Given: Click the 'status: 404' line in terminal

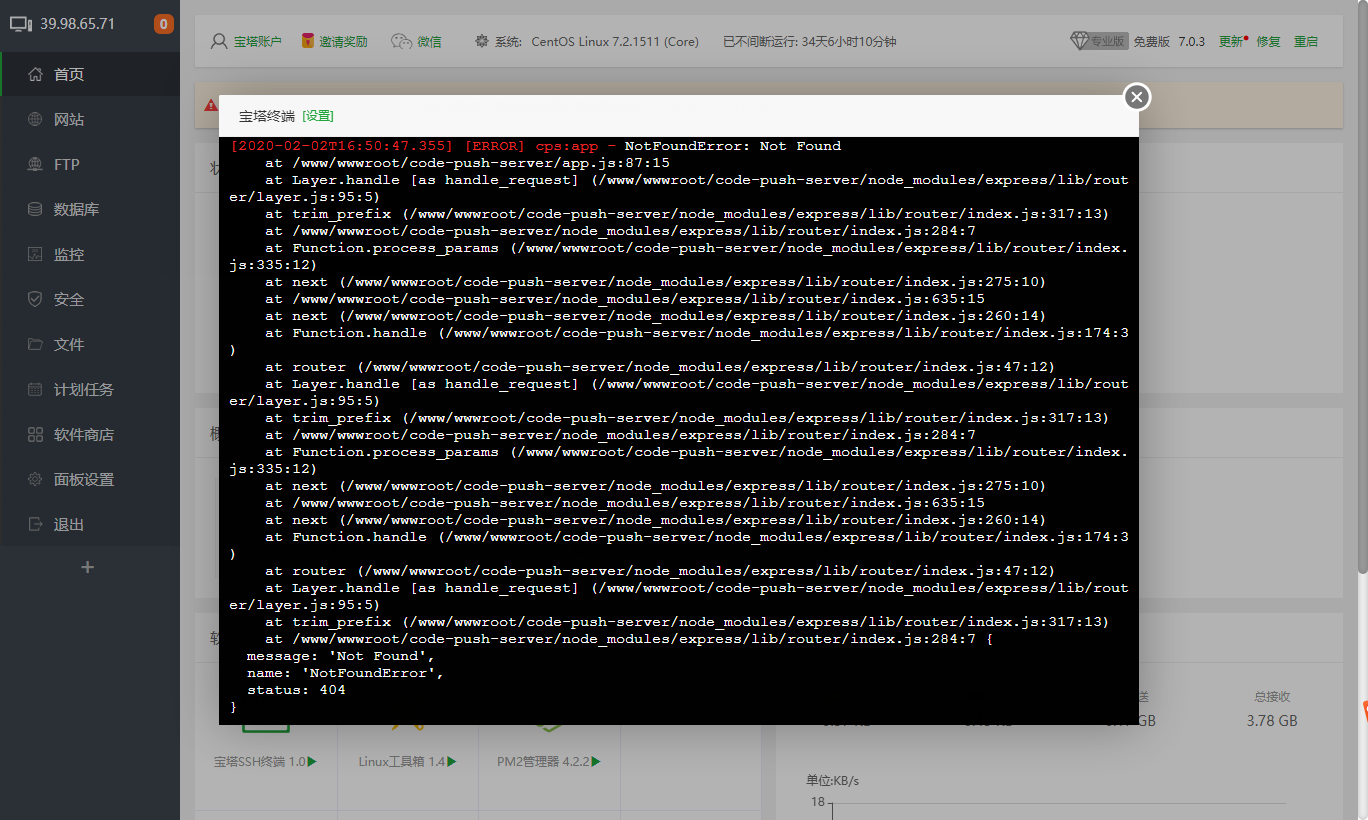Looking at the screenshot, I should coord(296,690).
